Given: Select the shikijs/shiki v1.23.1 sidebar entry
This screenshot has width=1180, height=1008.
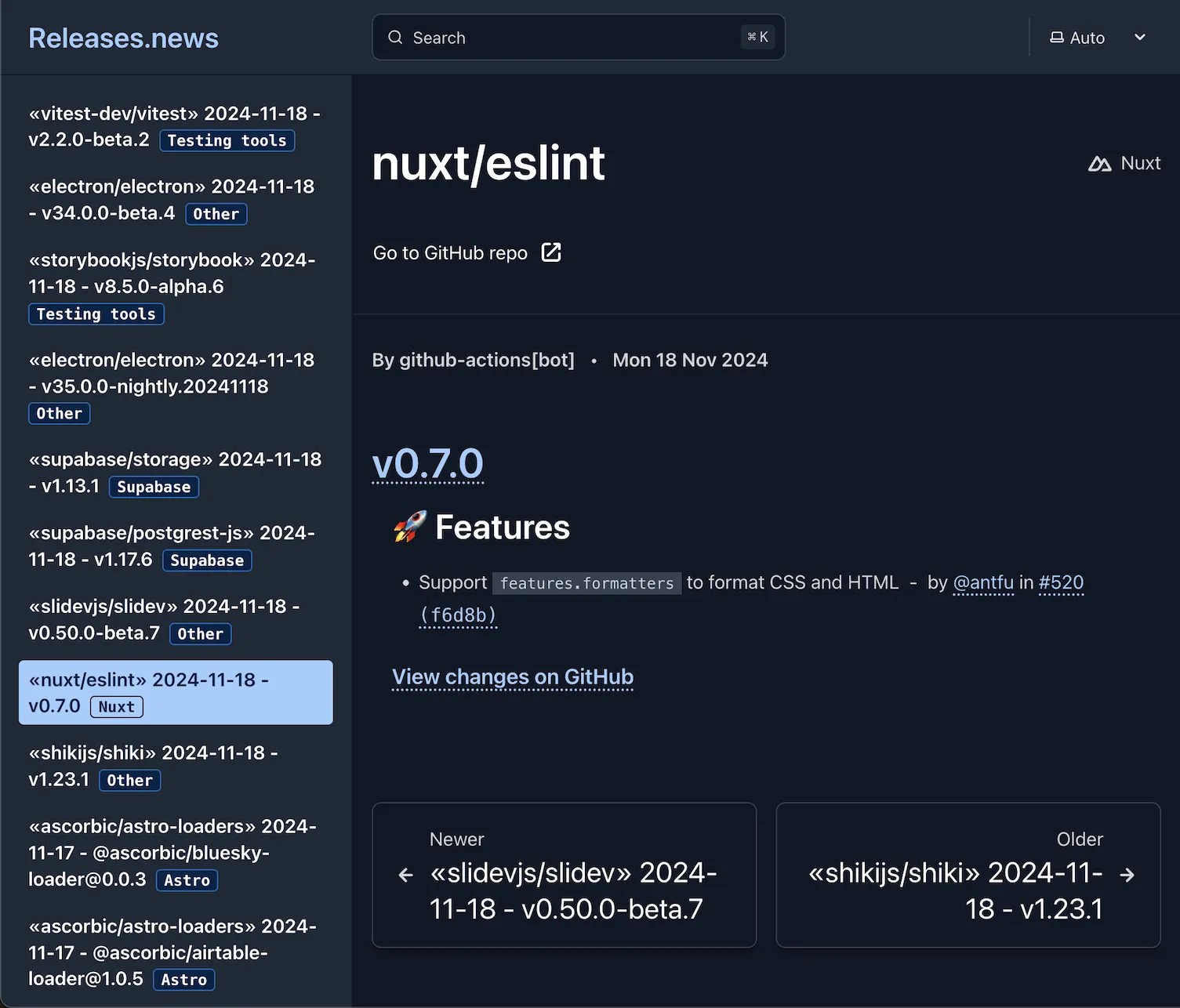Looking at the screenshot, I should pos(153,766).
